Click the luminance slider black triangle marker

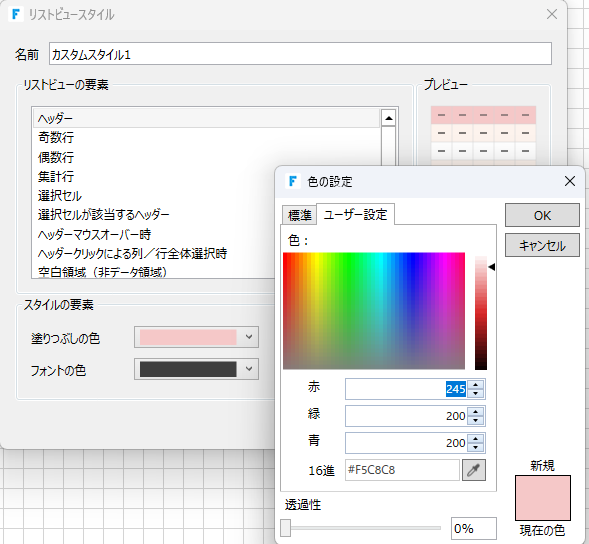point(491,267)
